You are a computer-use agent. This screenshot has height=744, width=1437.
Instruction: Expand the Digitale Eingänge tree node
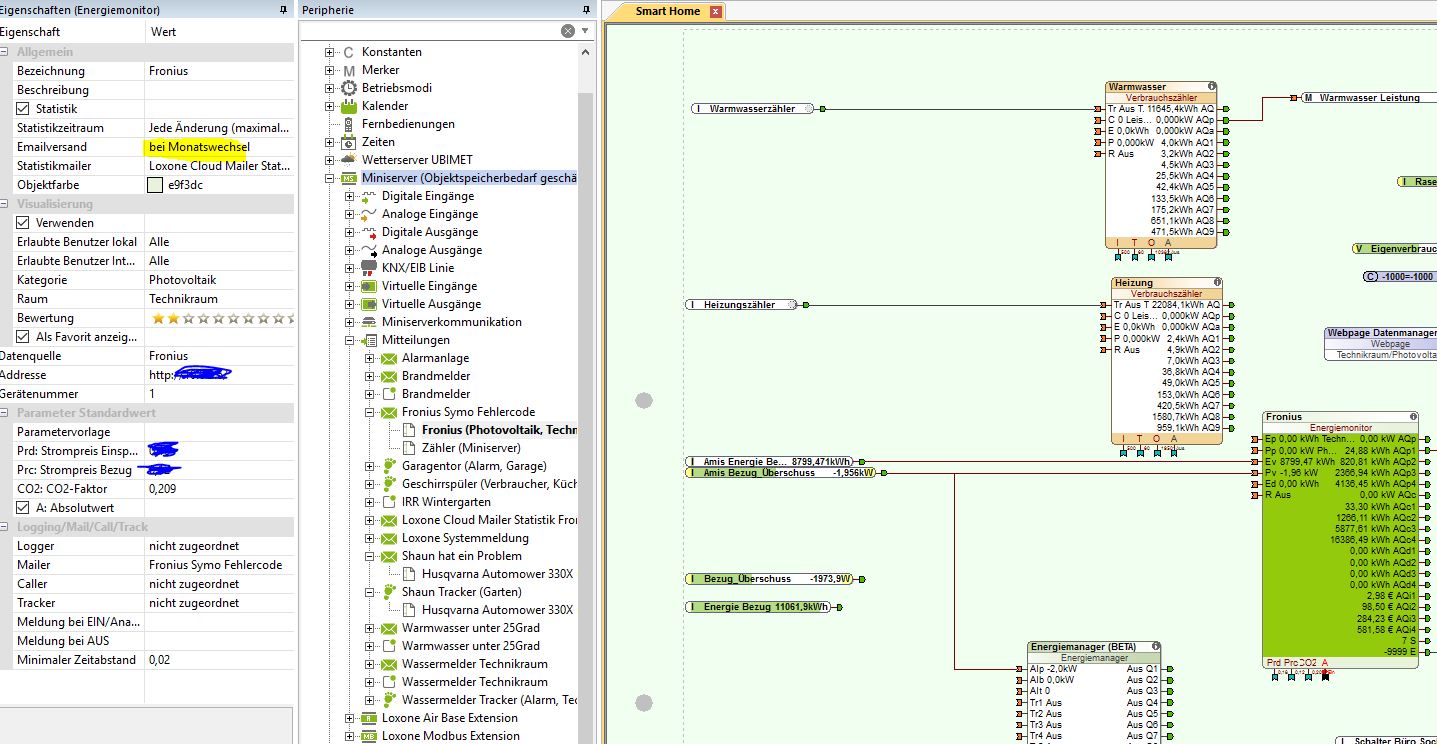[350, 196]
